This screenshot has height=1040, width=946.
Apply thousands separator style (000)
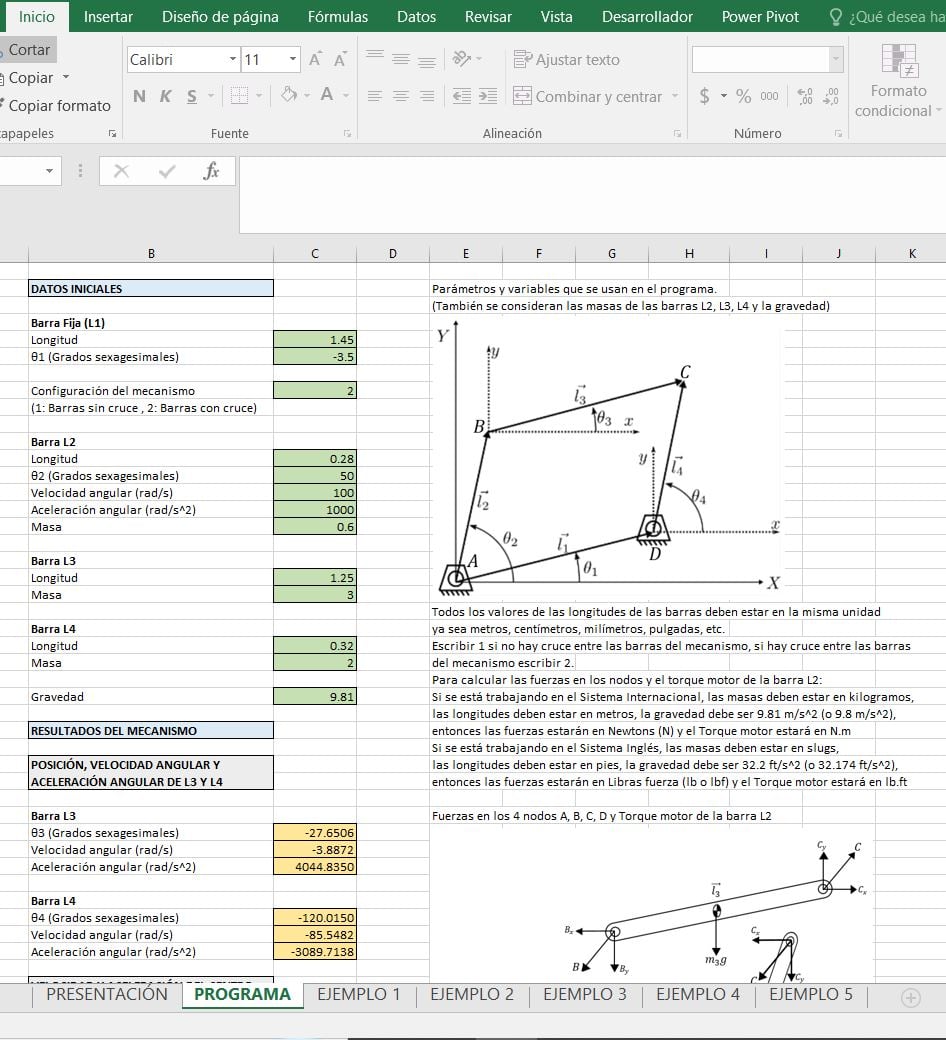(770, 96)
